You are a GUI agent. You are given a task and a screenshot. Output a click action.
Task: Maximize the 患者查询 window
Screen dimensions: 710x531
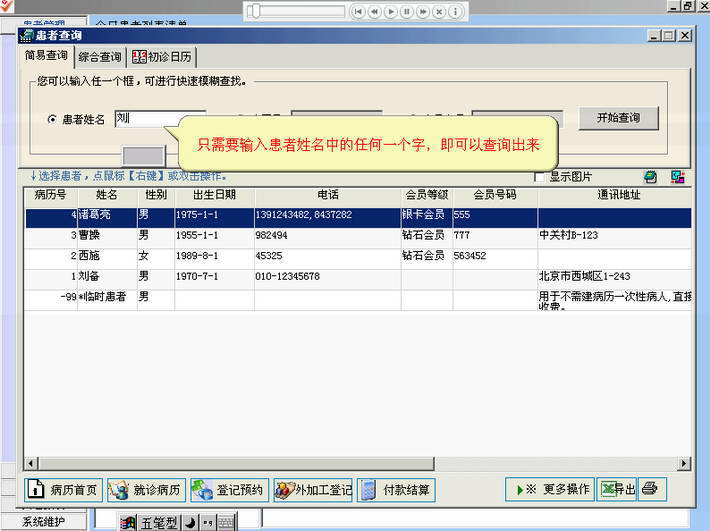pos(669,35)
